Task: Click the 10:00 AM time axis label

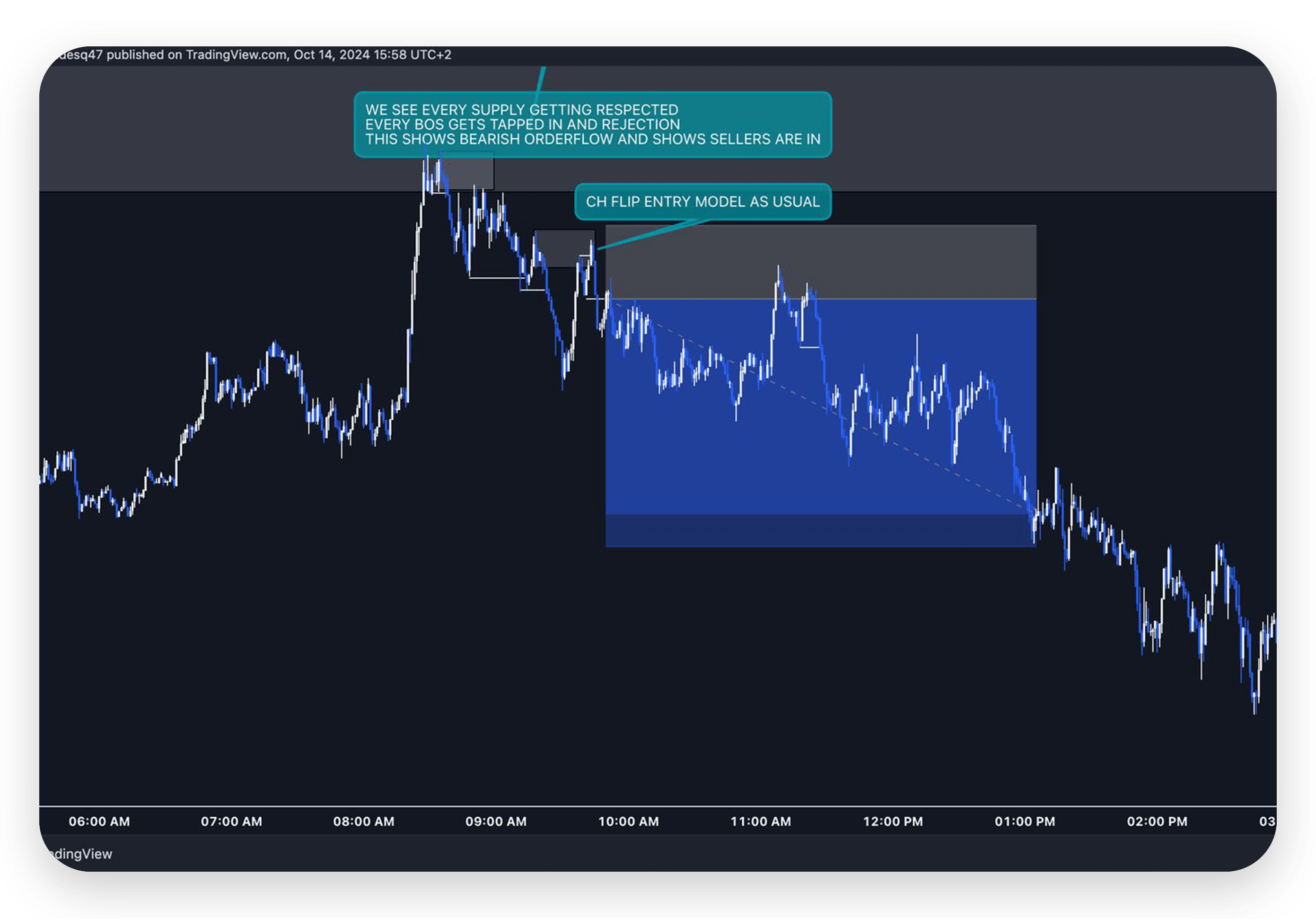Action: (628, 821)
